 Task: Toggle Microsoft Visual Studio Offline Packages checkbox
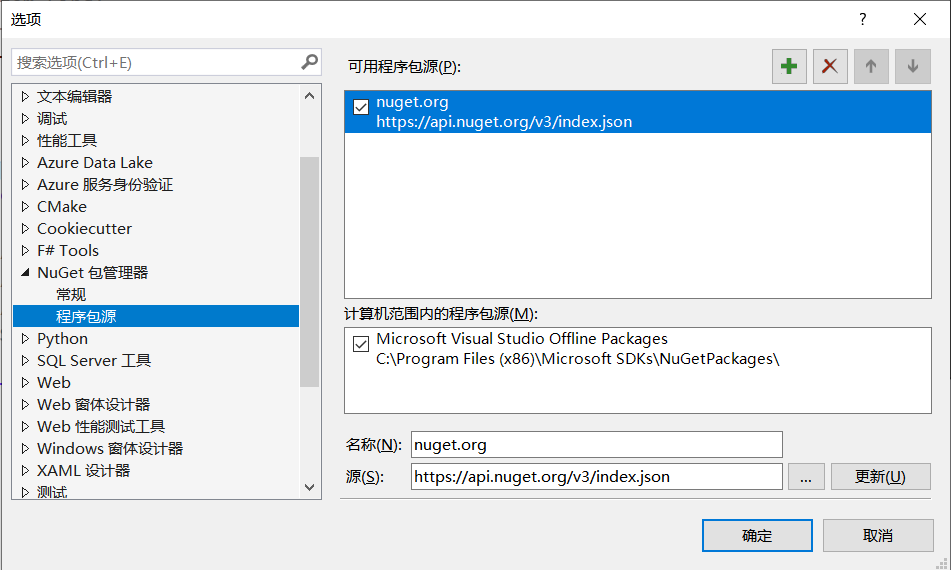(x=361, y=344)
